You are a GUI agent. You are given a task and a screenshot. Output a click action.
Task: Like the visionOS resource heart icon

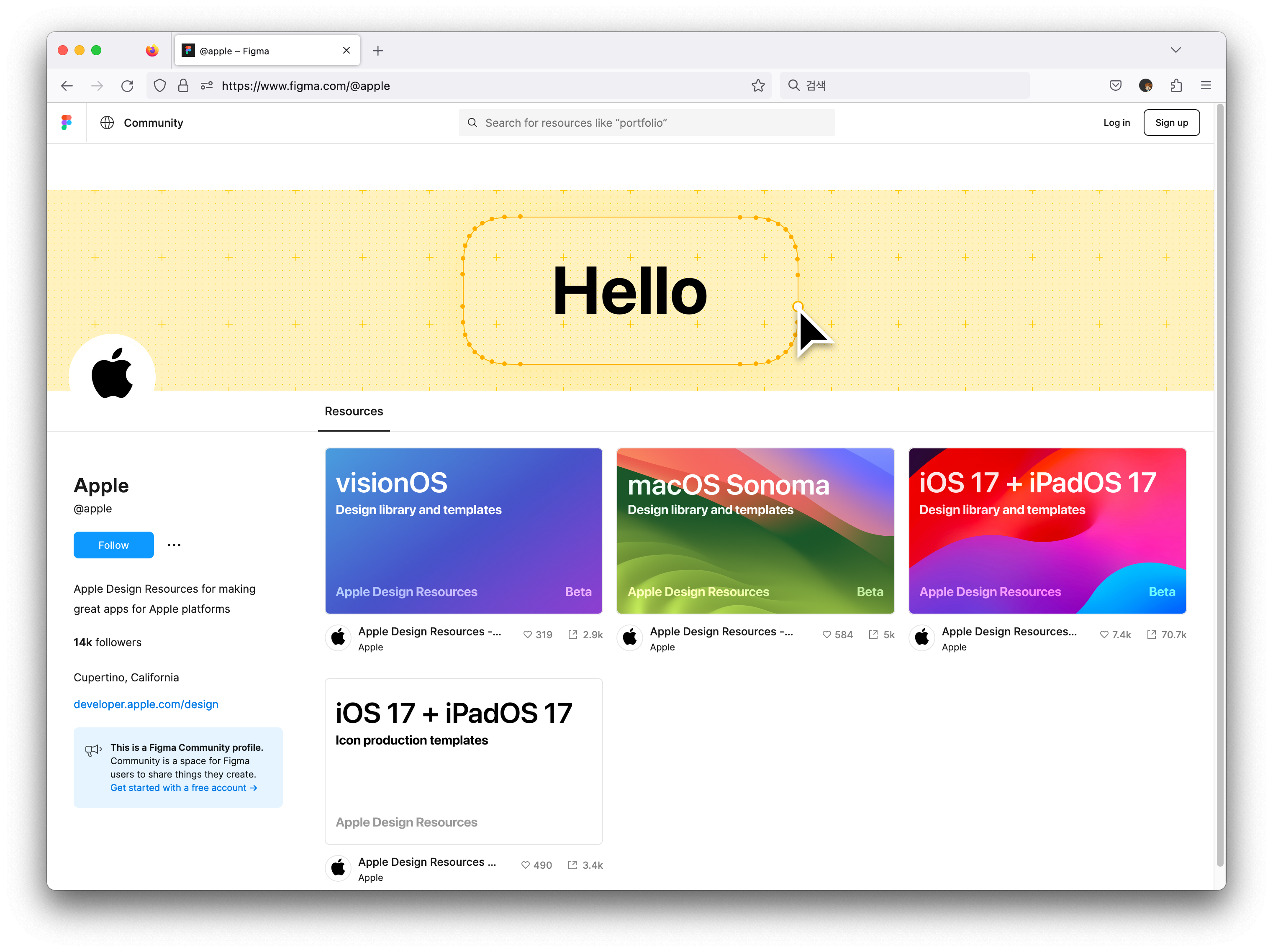tap(527, 635)
